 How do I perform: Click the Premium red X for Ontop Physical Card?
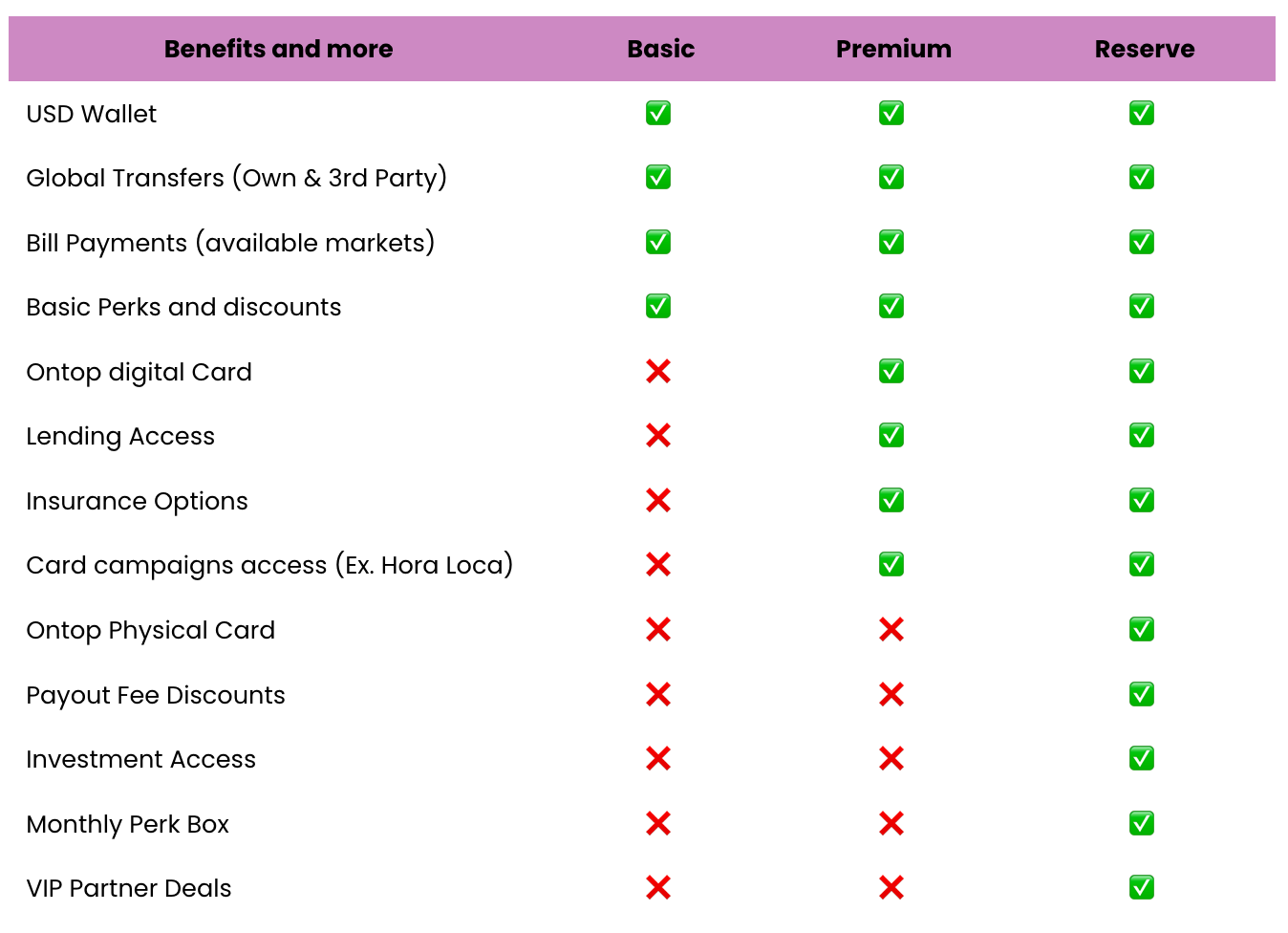891,629
